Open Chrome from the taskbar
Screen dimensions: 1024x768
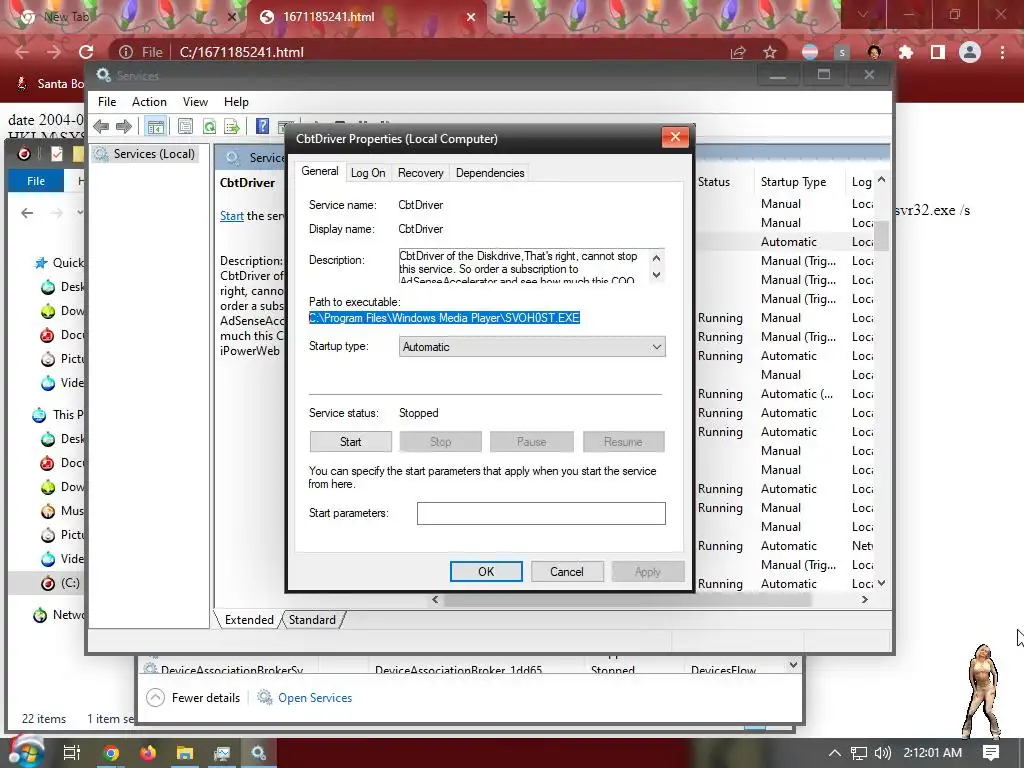pyautogui.click(x=111, y=753)
